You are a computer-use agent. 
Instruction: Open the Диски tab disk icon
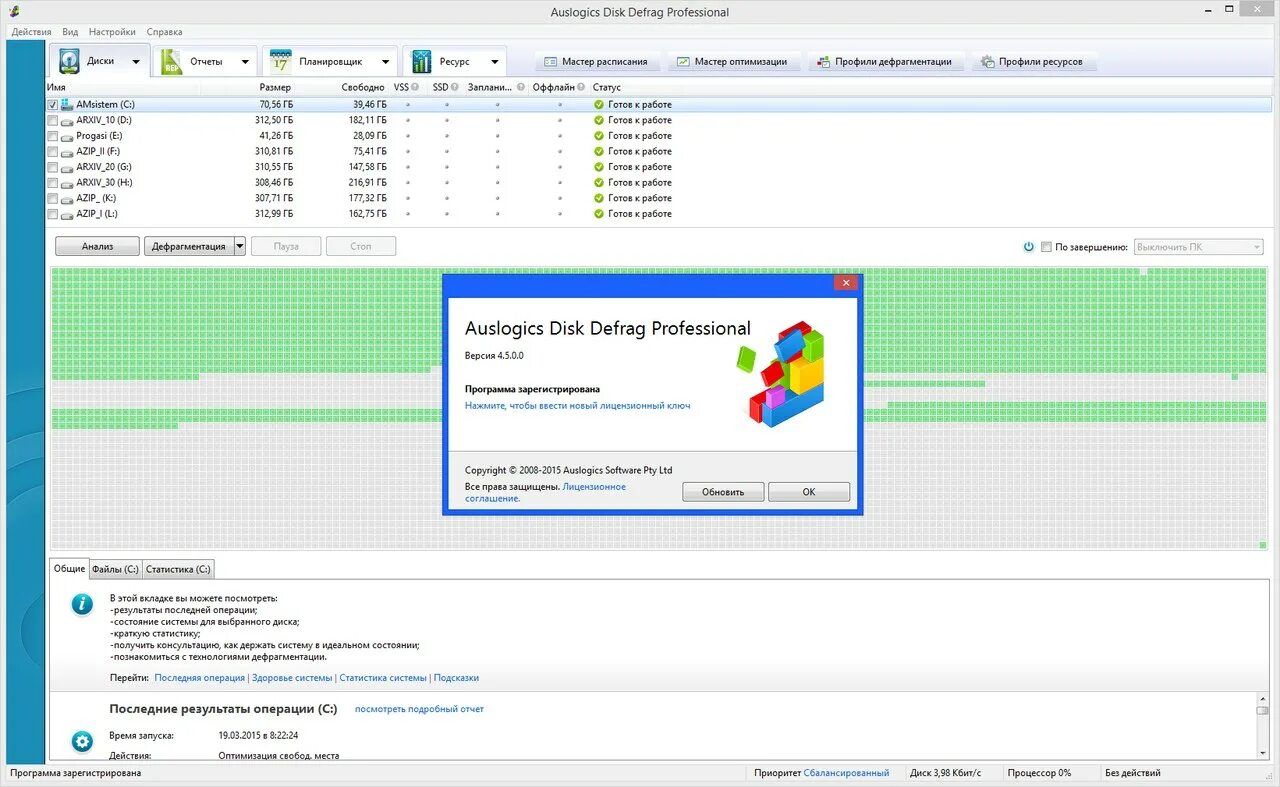point(69,61)
